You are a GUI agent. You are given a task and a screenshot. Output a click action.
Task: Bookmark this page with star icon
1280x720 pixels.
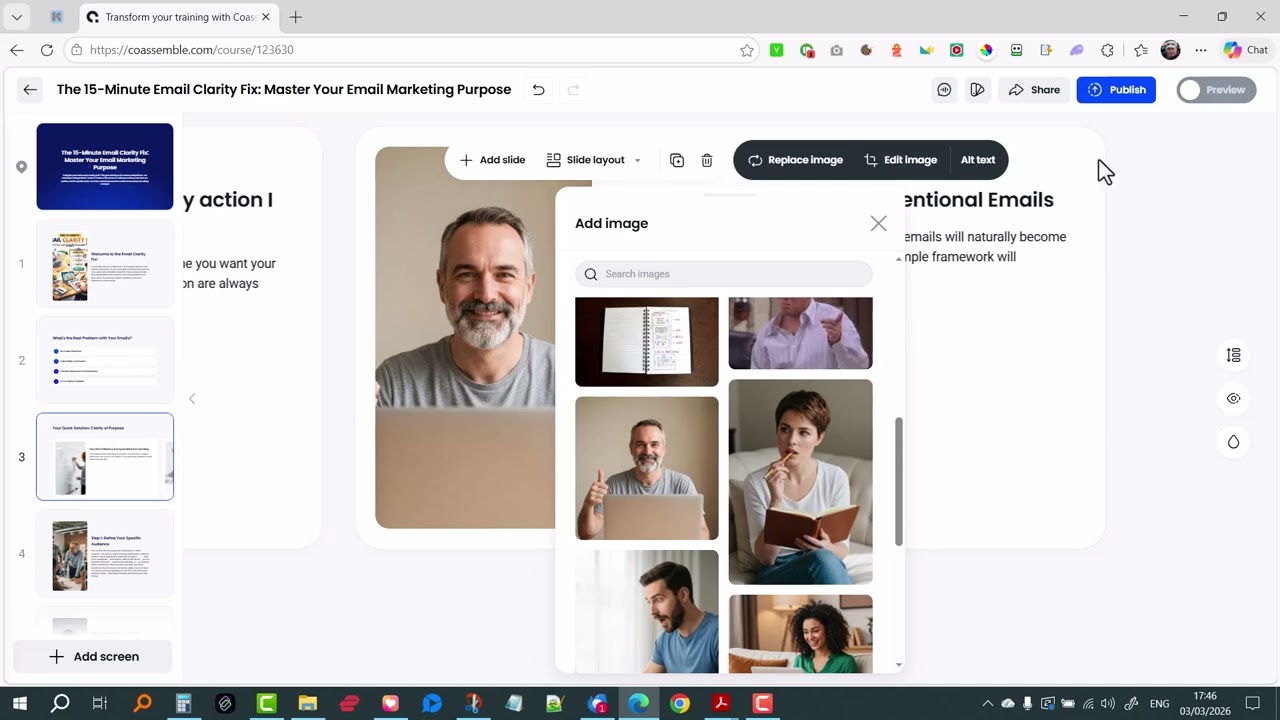point(746,50)
